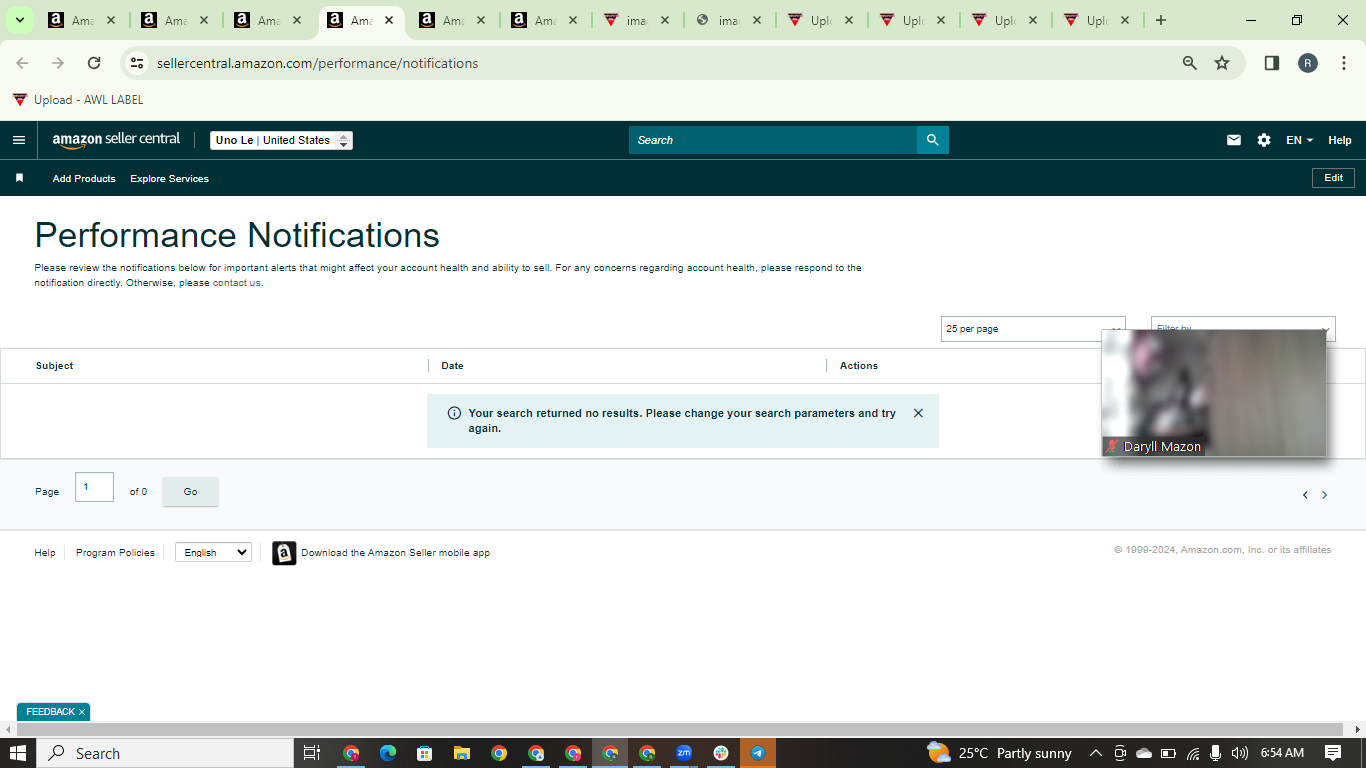
Task: Open Chrome zoom magnifier in address bar
Action: pyautogui.click(x=1190, y=63)
